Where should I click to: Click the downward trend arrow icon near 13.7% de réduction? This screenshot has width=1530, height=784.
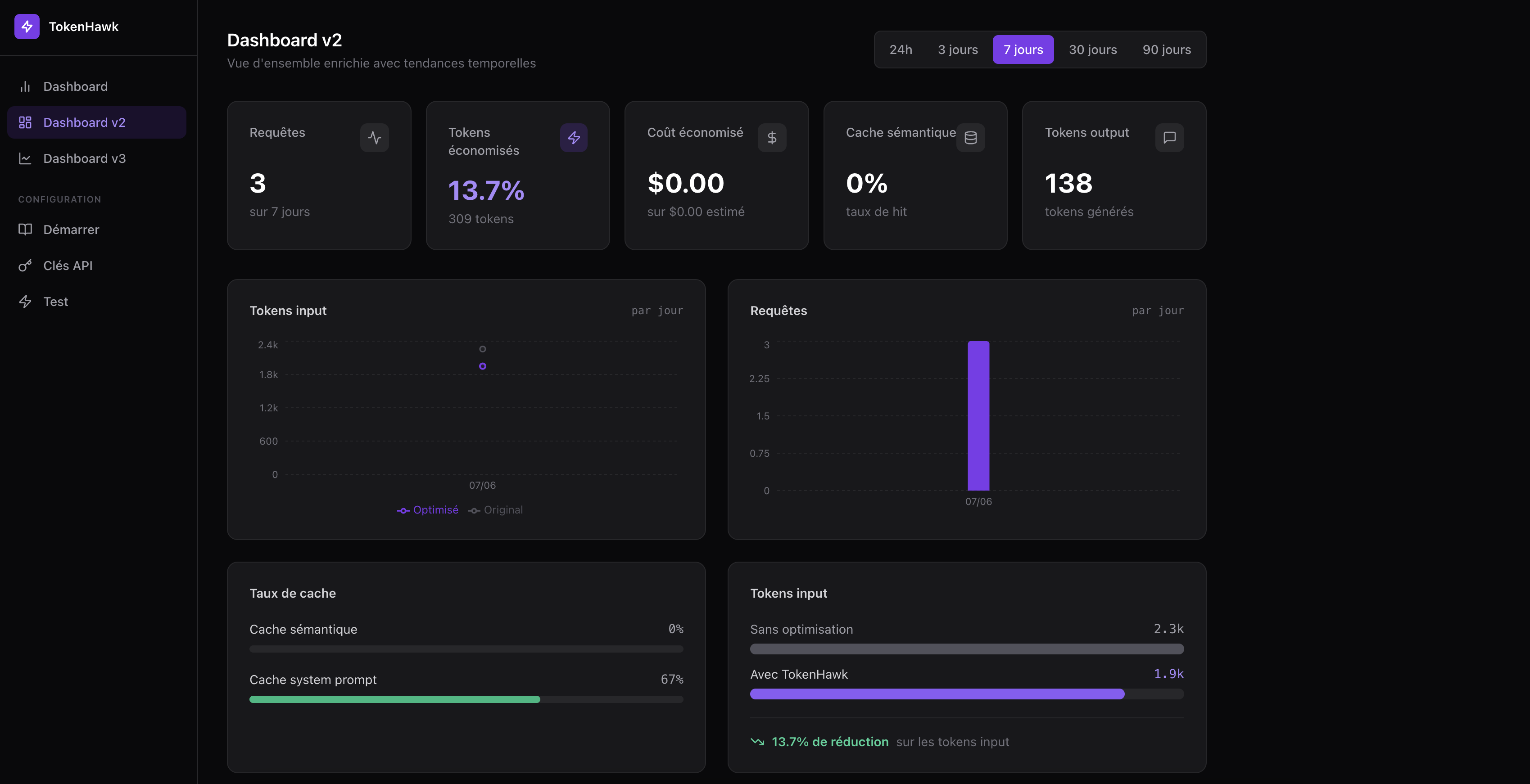tap(757, 742)
